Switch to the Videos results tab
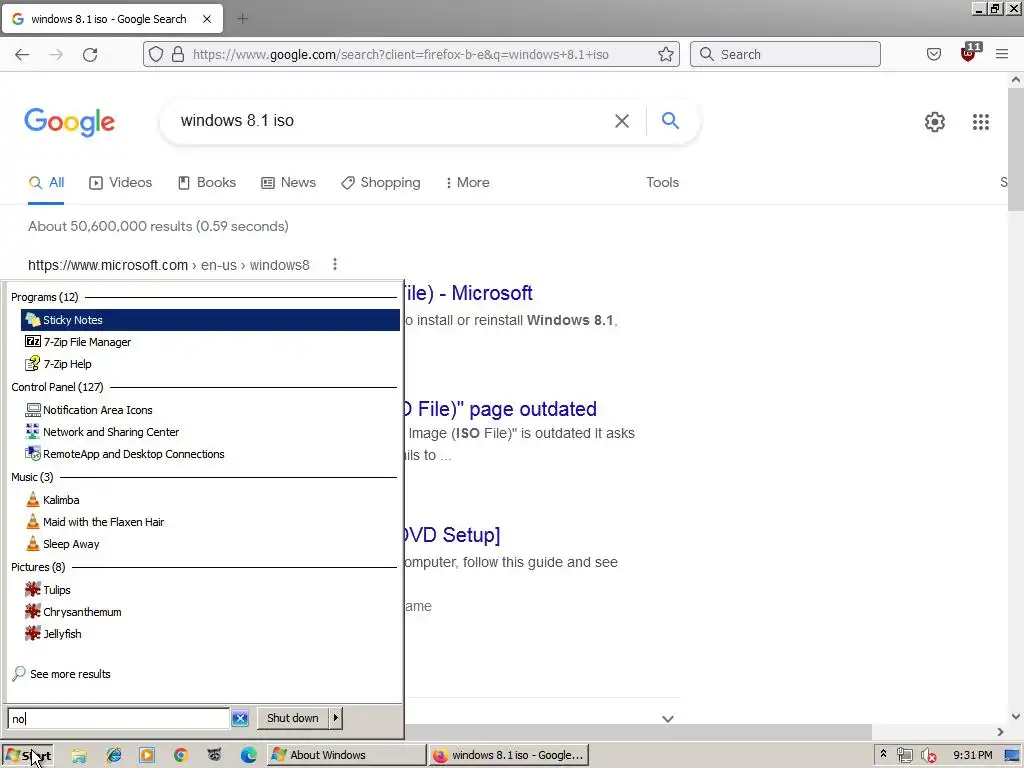This screenshot has height=768, width=1024. click(x=121, y=183)
